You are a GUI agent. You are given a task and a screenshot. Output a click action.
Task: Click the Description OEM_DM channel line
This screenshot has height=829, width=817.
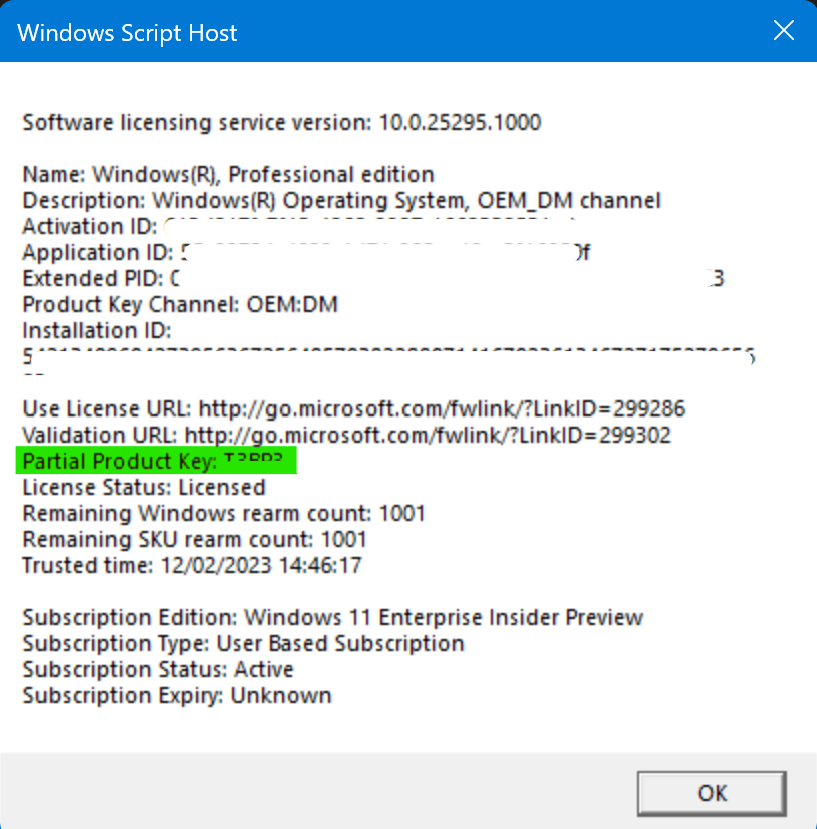[341, 201]
